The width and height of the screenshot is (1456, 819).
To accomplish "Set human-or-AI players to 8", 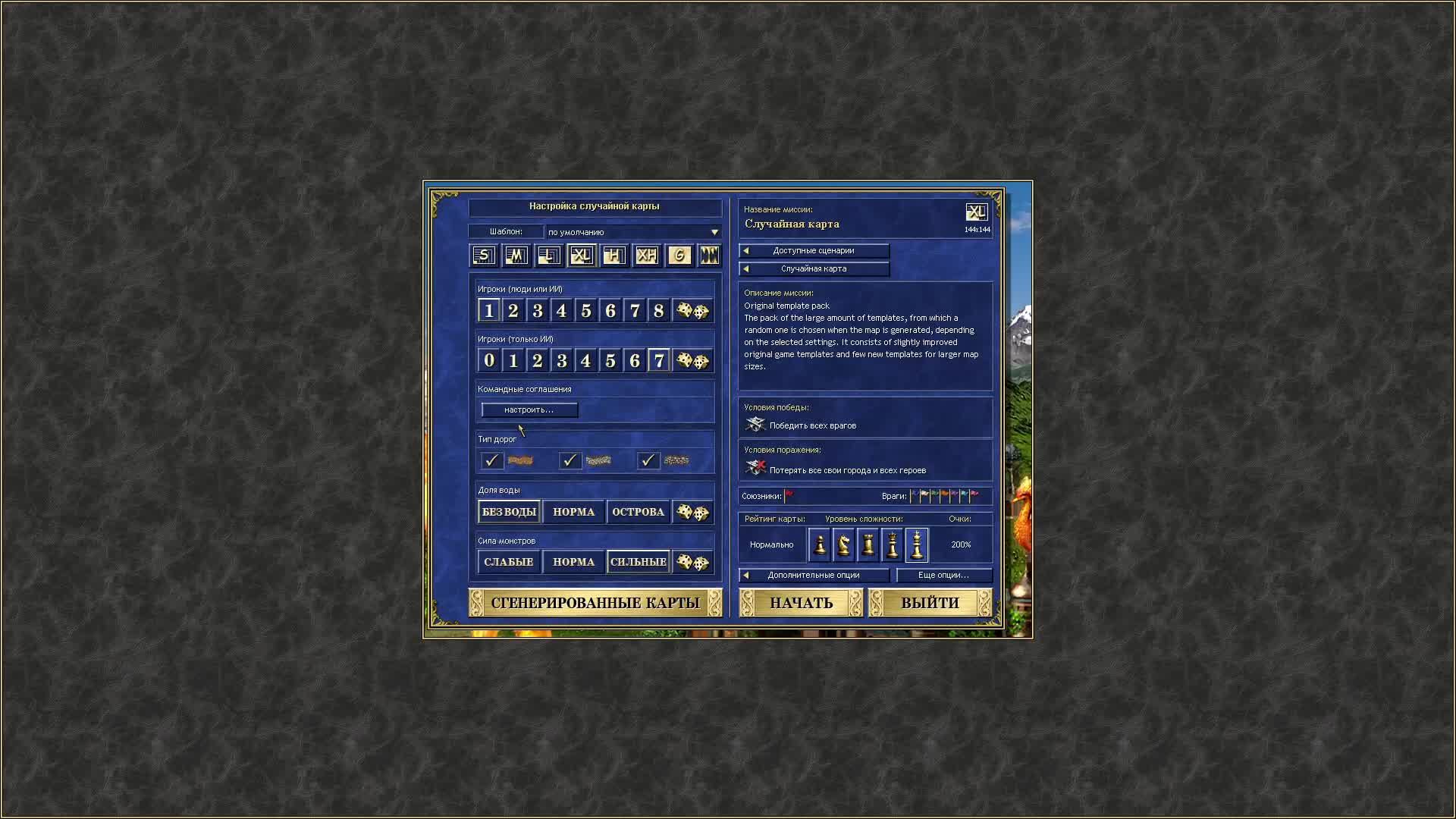I will click(659, 311).
